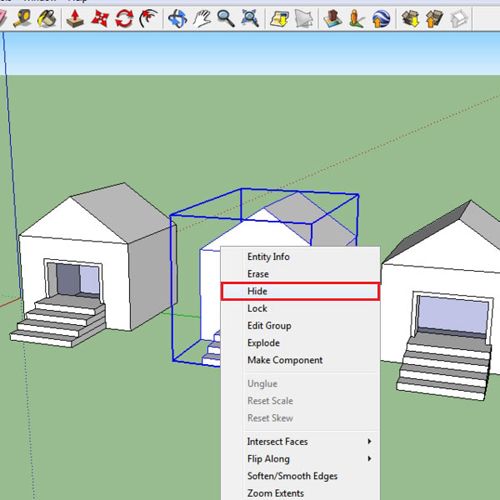Select the Rotate tool
Viewport: 500px width, 500px height.
(x=124, y=18)
